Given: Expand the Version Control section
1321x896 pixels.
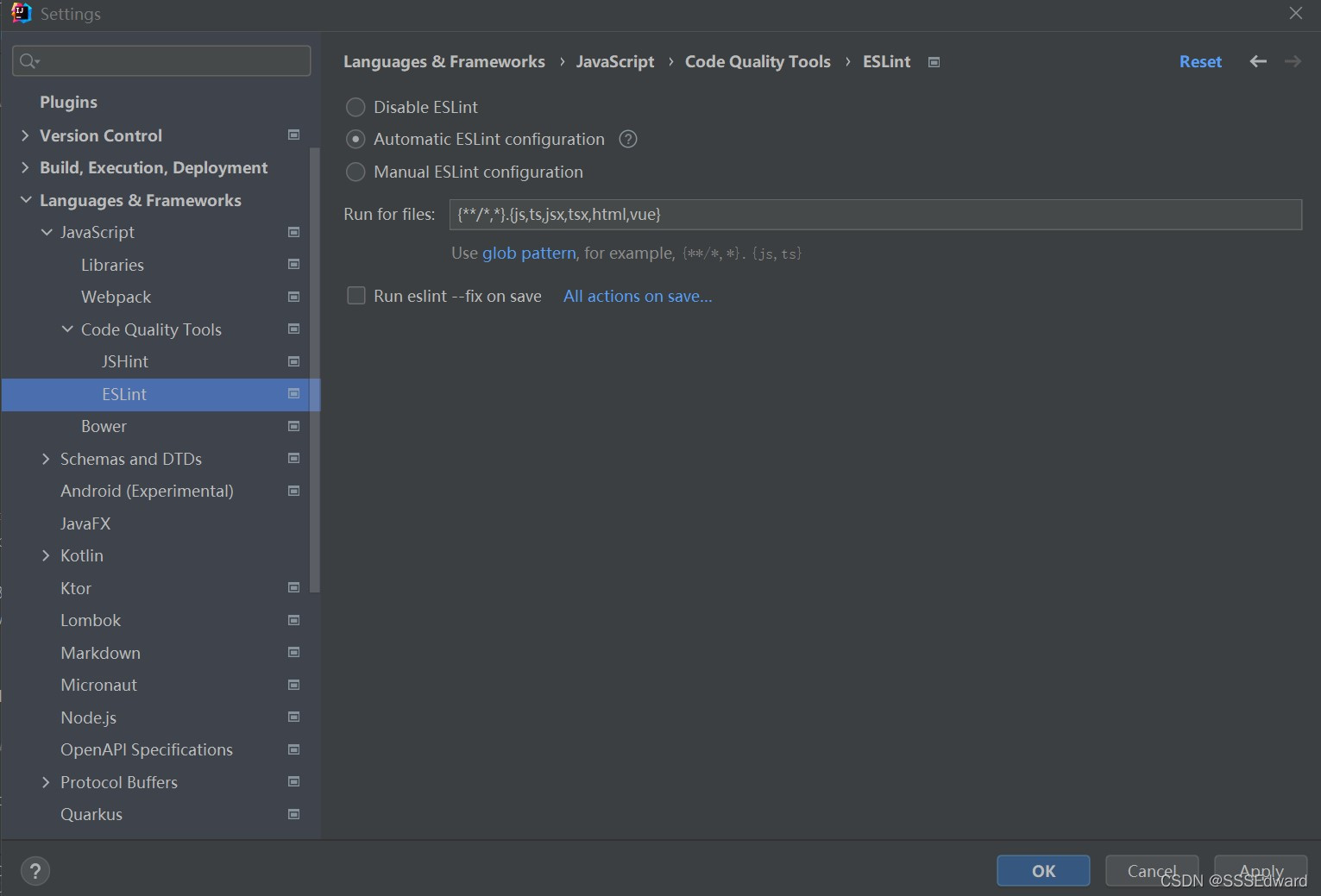Looking at the screenshot, I should click(25, 135).
